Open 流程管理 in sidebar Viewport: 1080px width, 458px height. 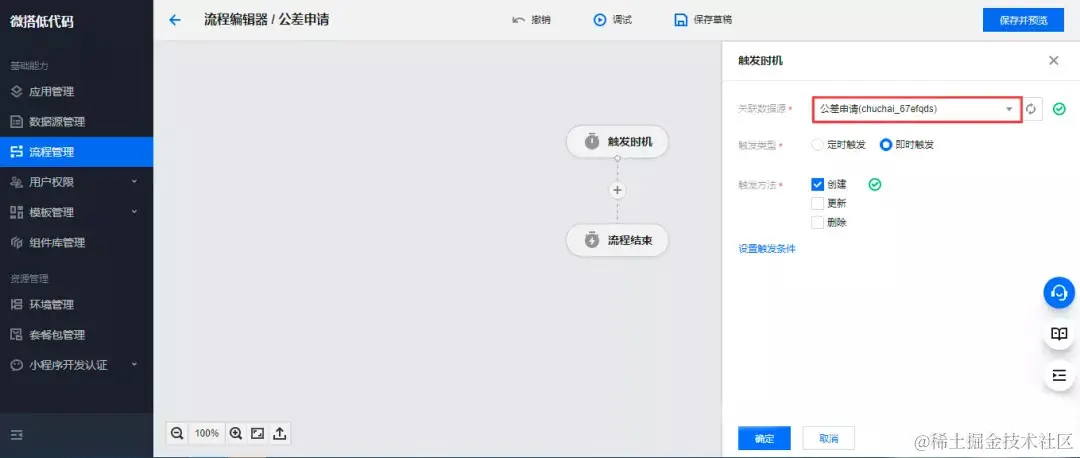pos(76,152)
